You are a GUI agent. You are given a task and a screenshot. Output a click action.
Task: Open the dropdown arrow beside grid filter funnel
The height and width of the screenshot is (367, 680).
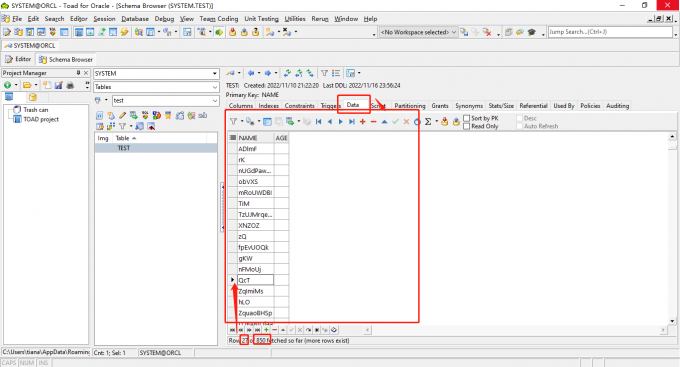coord(242,121)
